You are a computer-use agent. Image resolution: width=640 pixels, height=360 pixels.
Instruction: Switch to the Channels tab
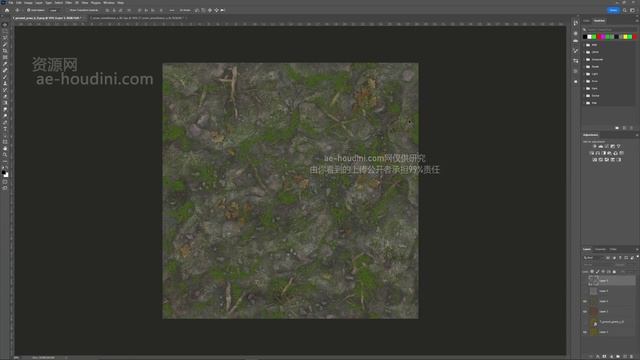(x=600, y=249)
